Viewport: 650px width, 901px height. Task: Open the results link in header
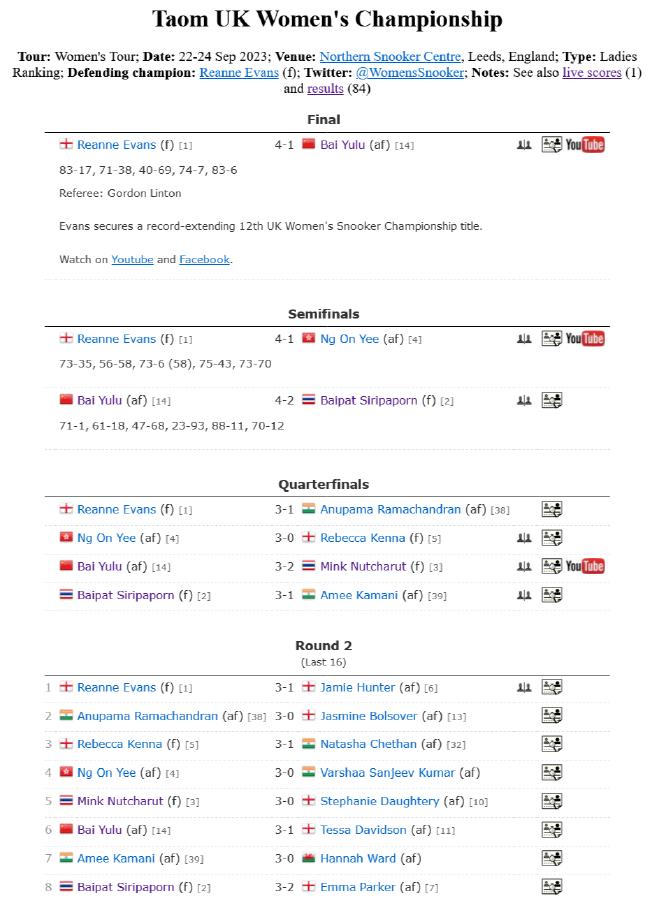coord(325,88)
